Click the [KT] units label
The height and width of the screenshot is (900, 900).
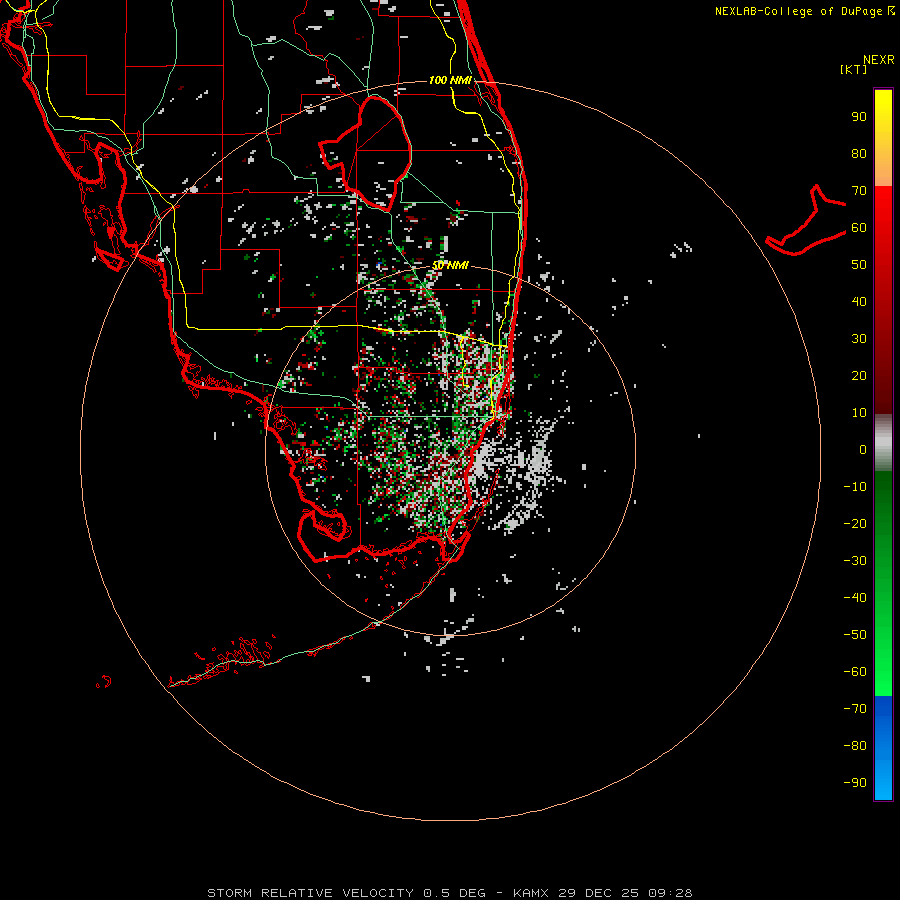click(854, 69)
